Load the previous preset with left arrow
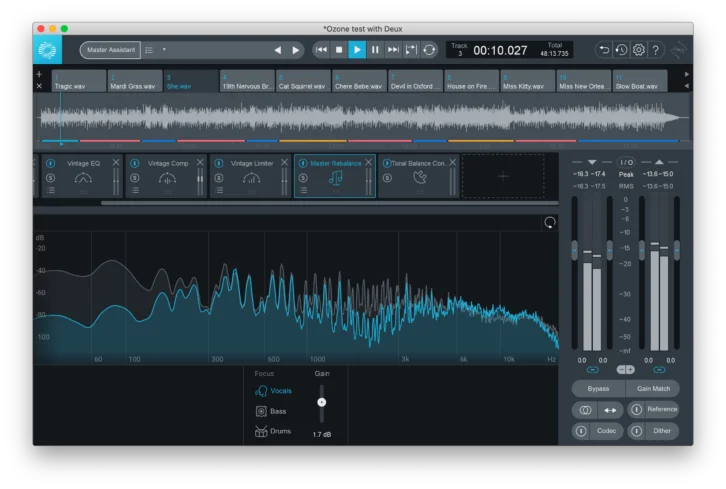 [278, 50]
